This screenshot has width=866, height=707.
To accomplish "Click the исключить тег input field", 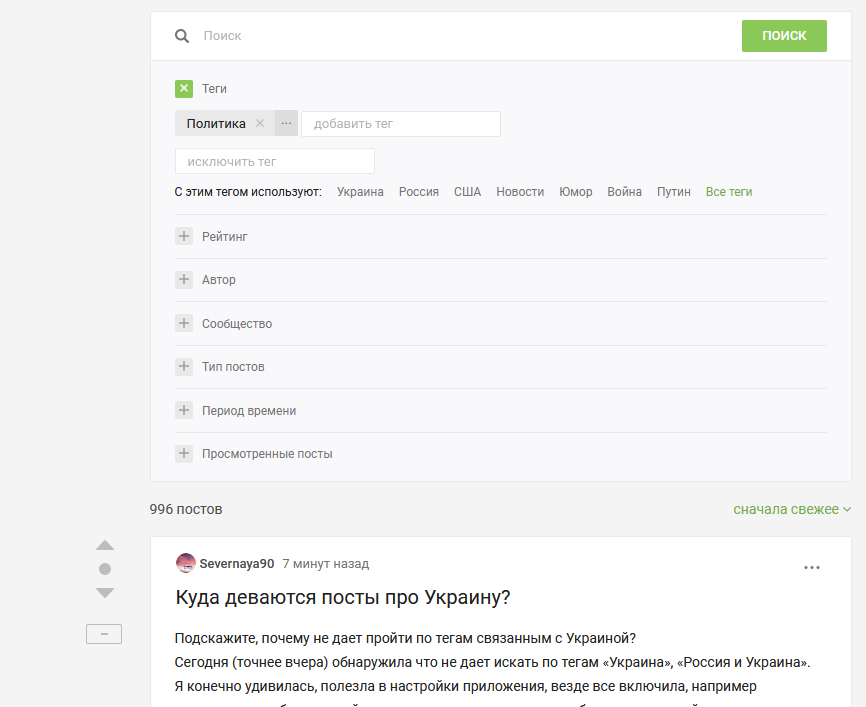I will (274, 161).
